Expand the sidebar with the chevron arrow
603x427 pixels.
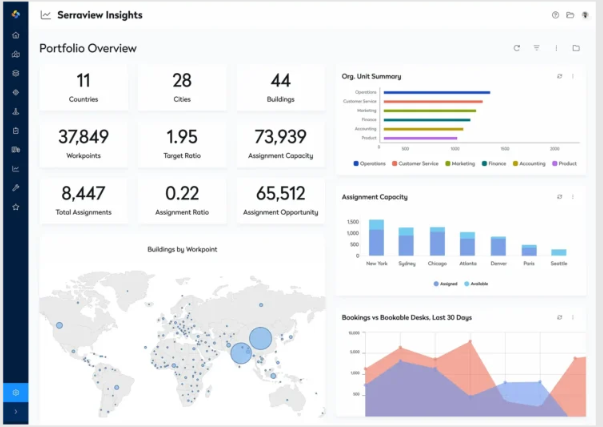pyautogui.click(x=16, y=412)
